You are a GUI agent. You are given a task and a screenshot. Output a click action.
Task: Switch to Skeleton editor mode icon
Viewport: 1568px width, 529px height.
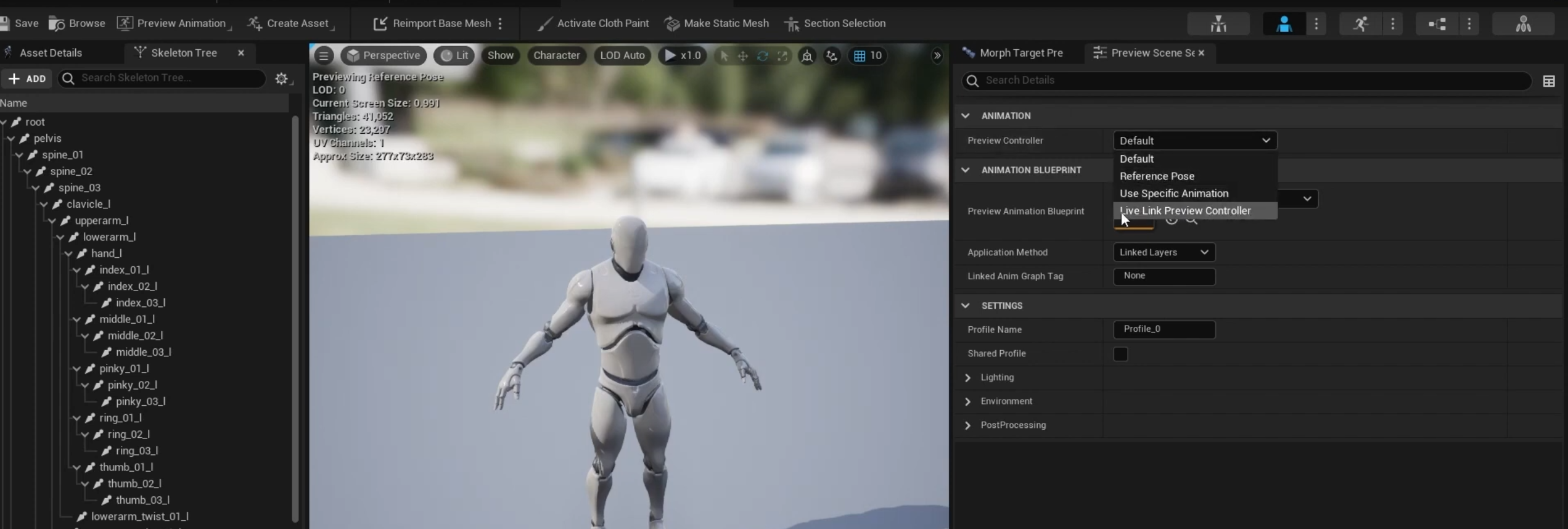[1218, 24]
